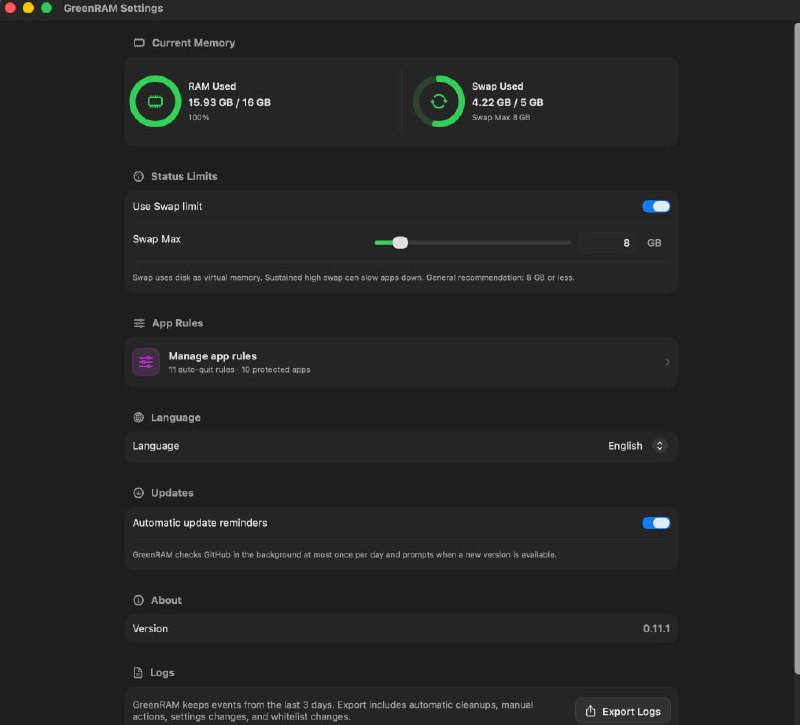
Task: Disable Automatic update reminders toggle
Action: pyautogui.click(x=656, y=523)
